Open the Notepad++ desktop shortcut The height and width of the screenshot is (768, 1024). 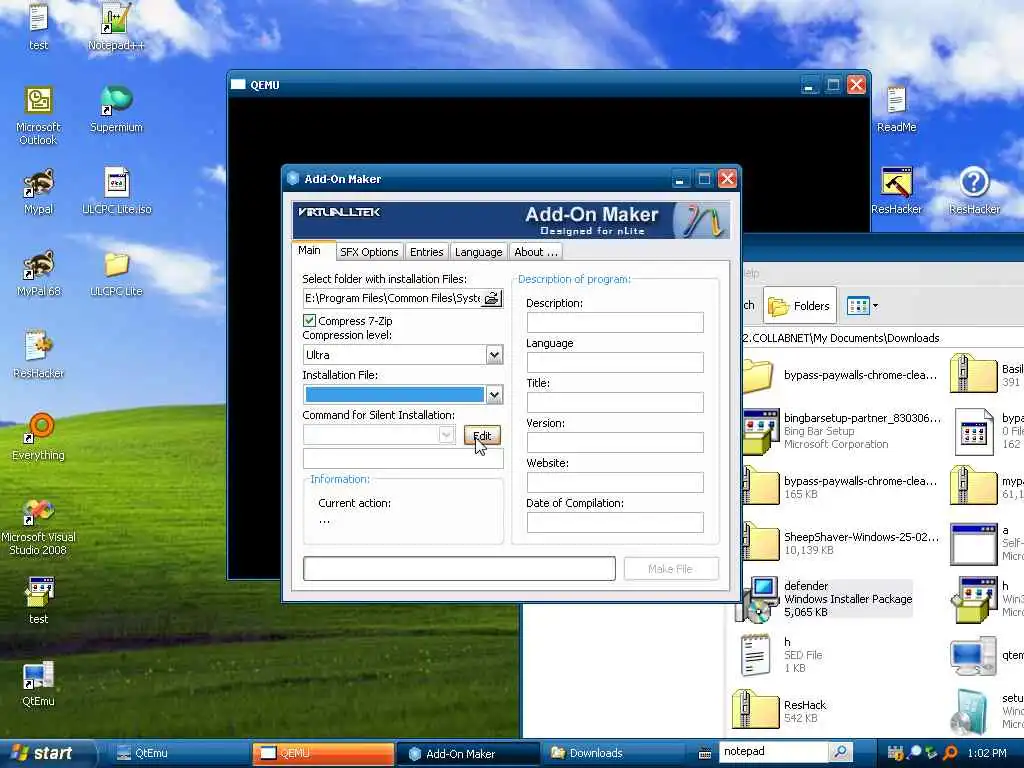coord(116,26)
